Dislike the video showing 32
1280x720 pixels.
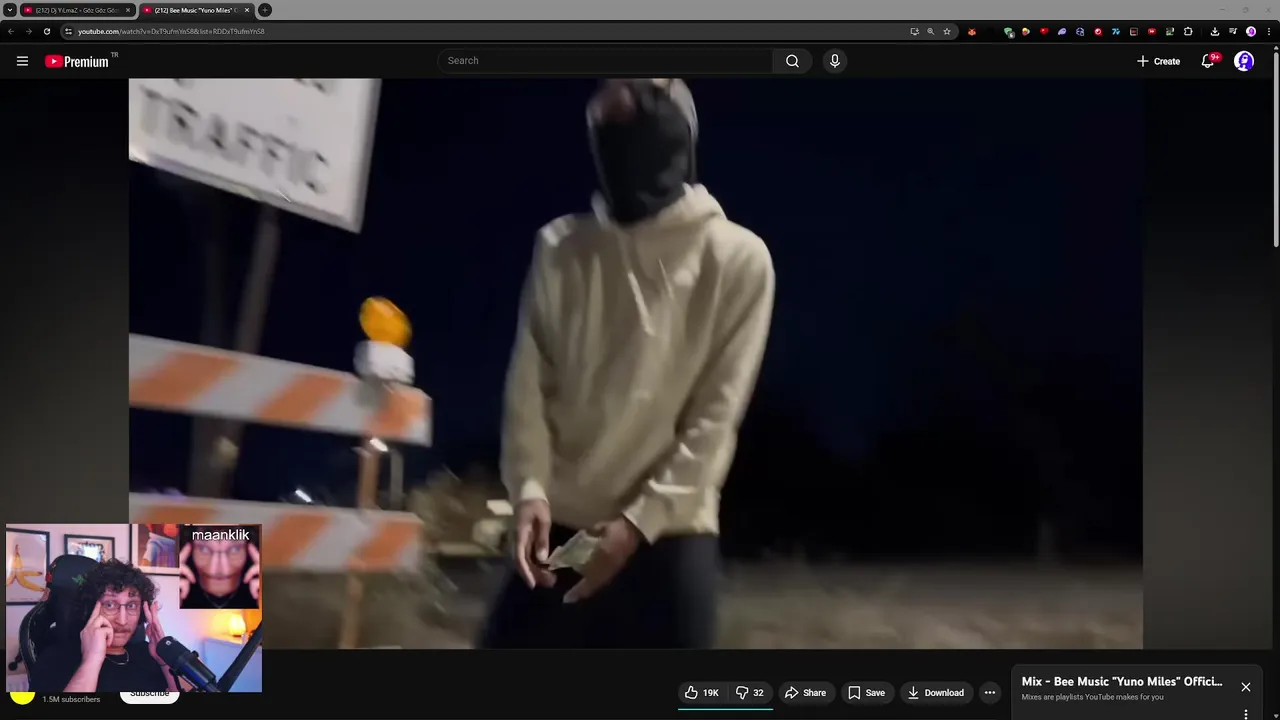(750, 692)
